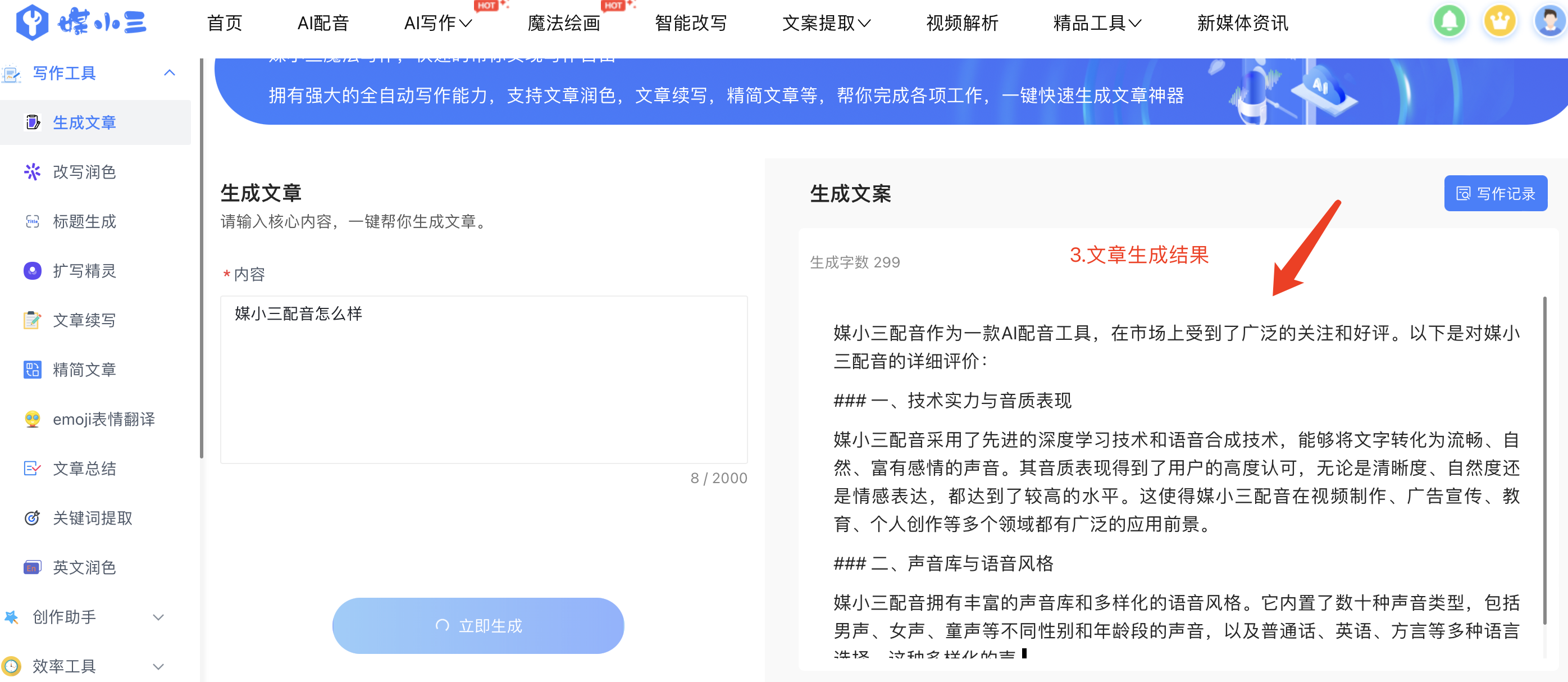This screenshot has width=1568, height=682.
Task: Click the 标题生成 icon
Action: 32,221
